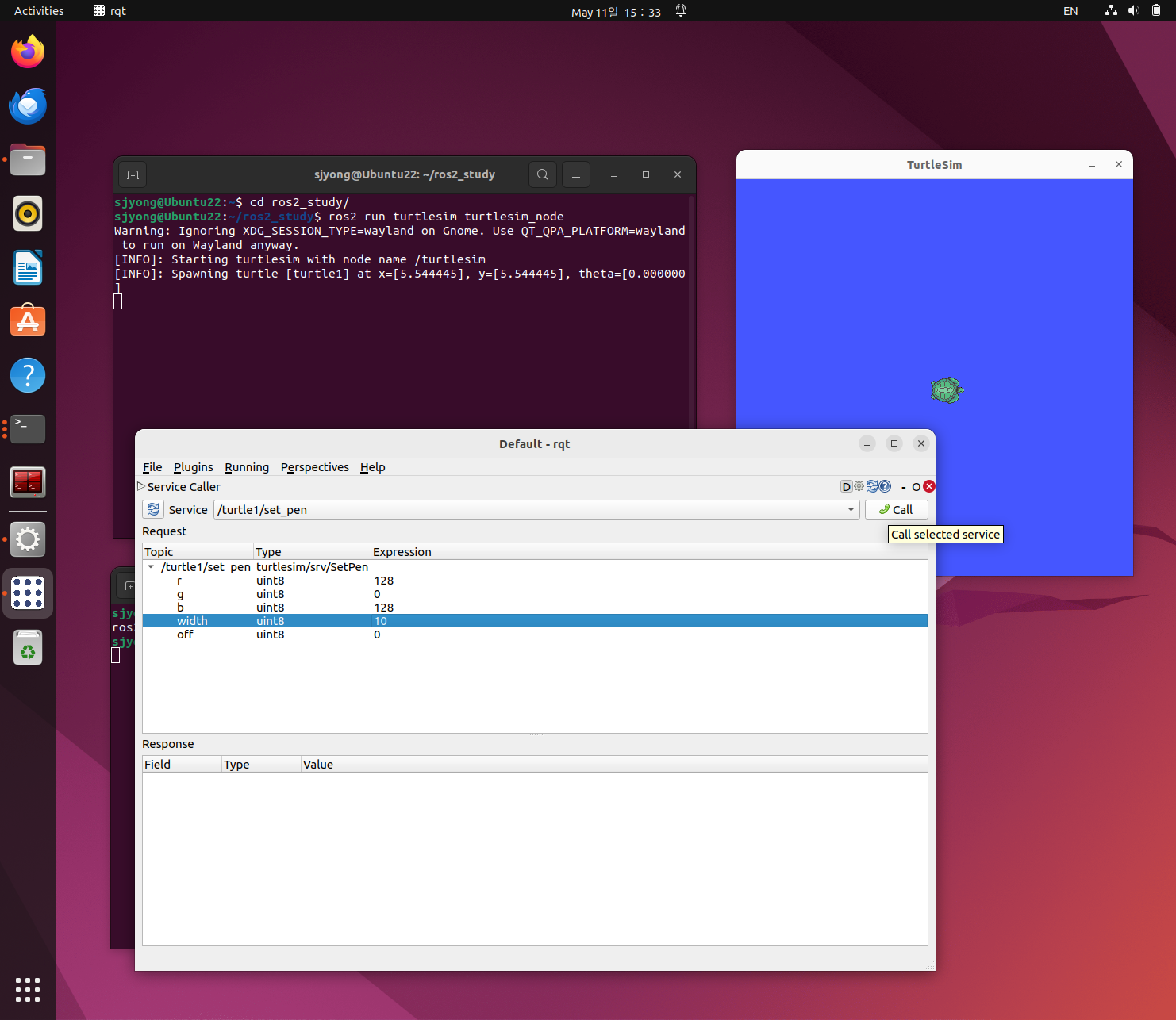Click the search icon in the ros2_study terminal
1176x1020 pixels.
coord(543,174)
